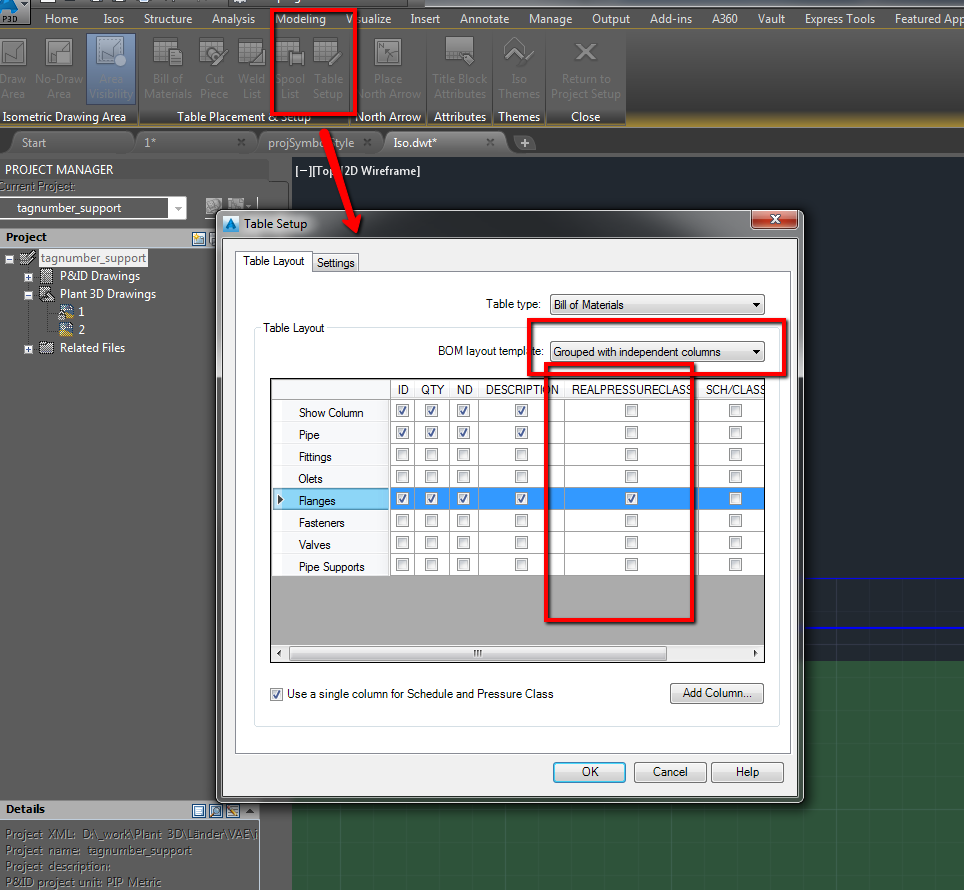Open the BOM layout template dropdown

click(656, 352)
